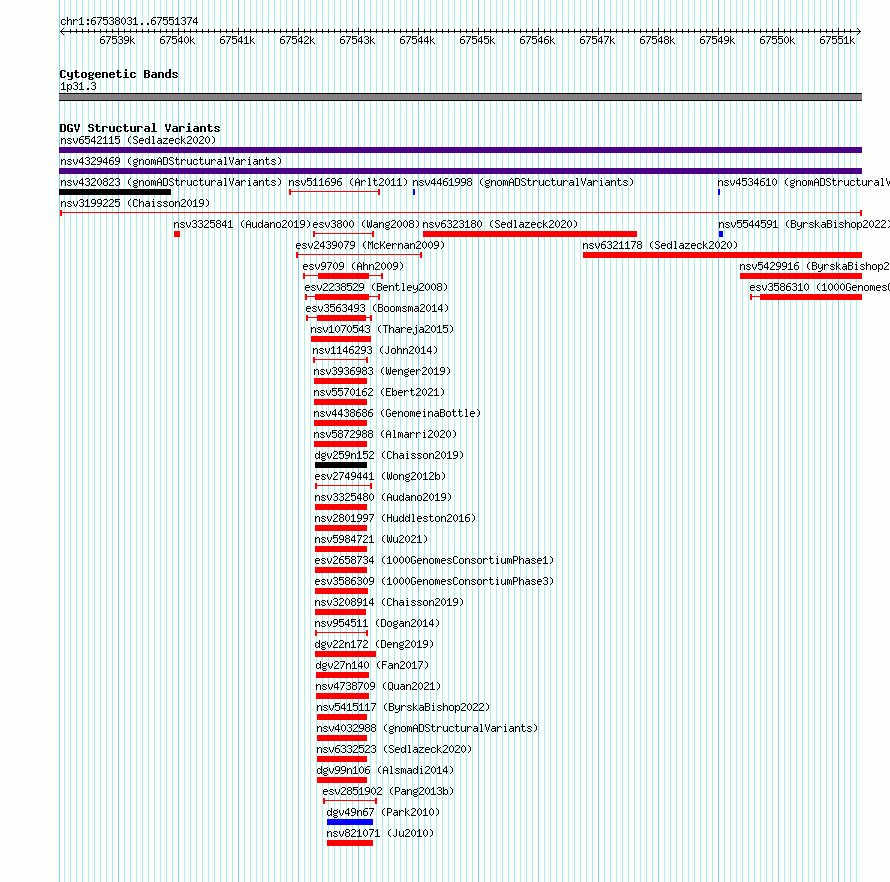This screenshot has height=882, width=890.
Task: Select nsv5872988 (Almarri2020) label
Action: pos(385,434)
